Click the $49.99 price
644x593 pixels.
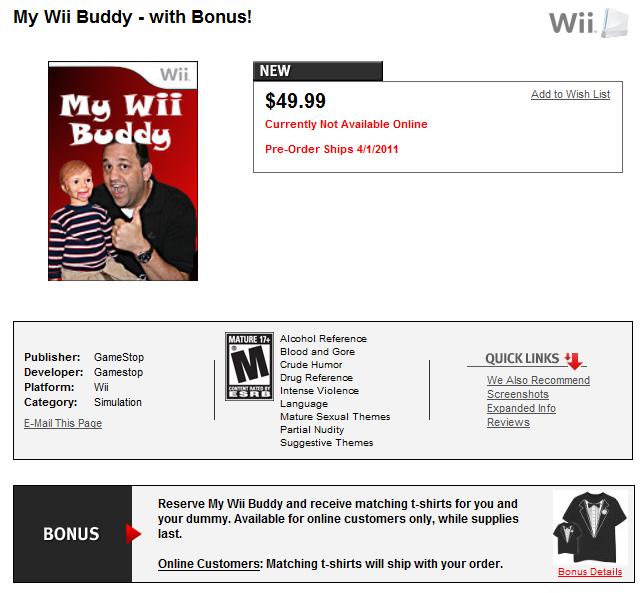click(x=296, y=100)
